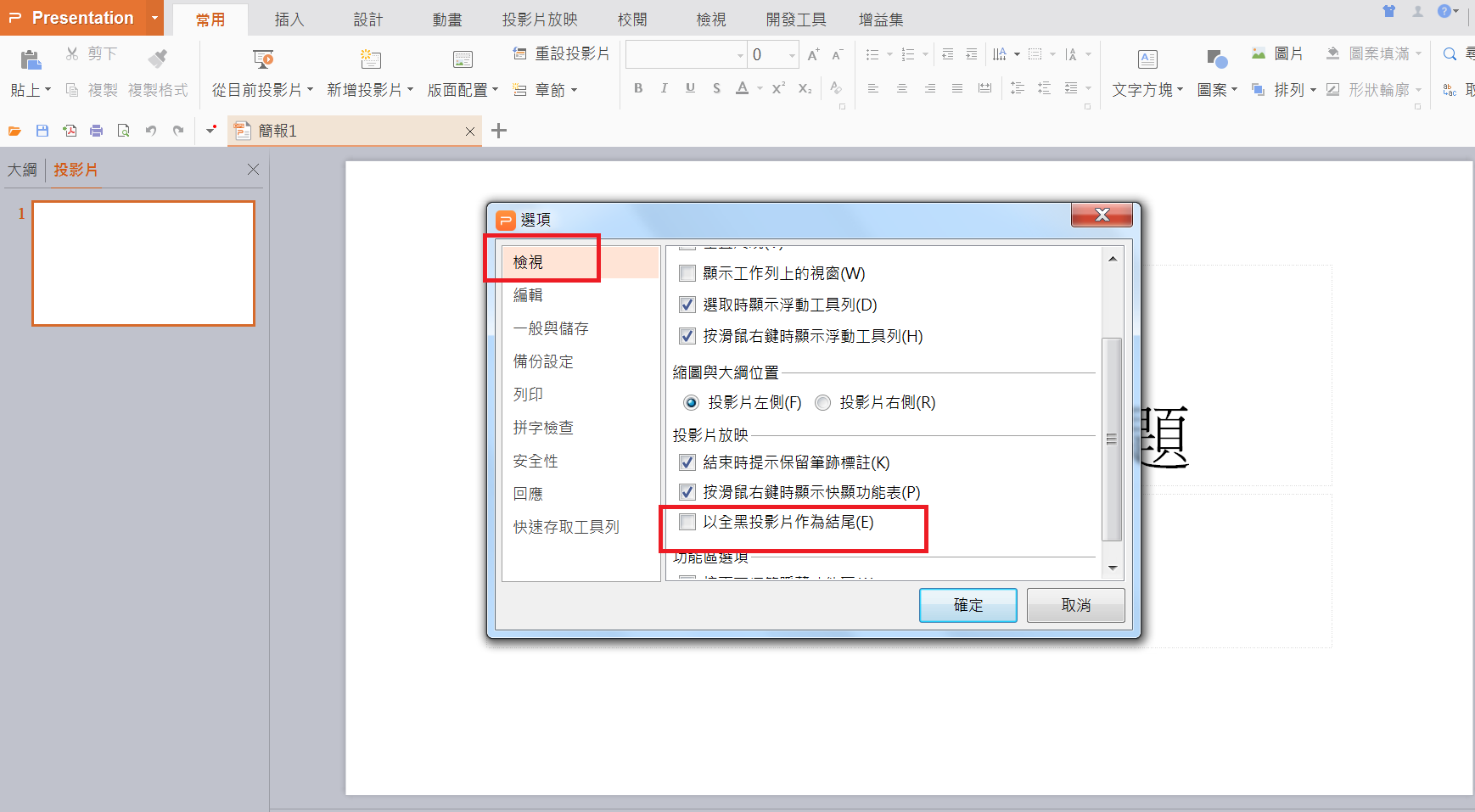
Task: Click the Export to PDF icon
Action: [x=69, y=131]
